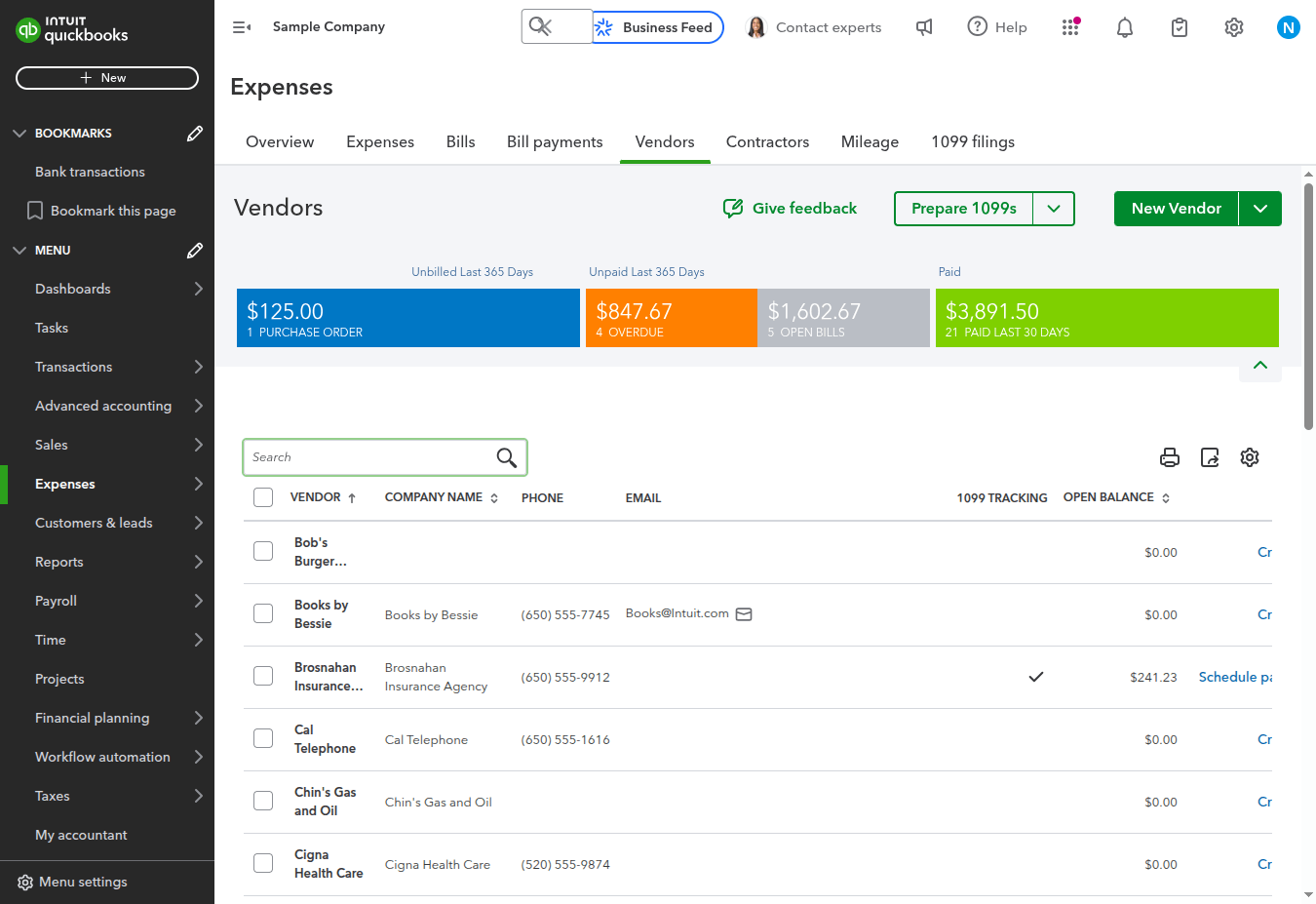Image resolution: width=1316 pixels, height=904 pixels.
Task: Edit Bookmarks with pencil icon
Action: (x=195, y=134)
